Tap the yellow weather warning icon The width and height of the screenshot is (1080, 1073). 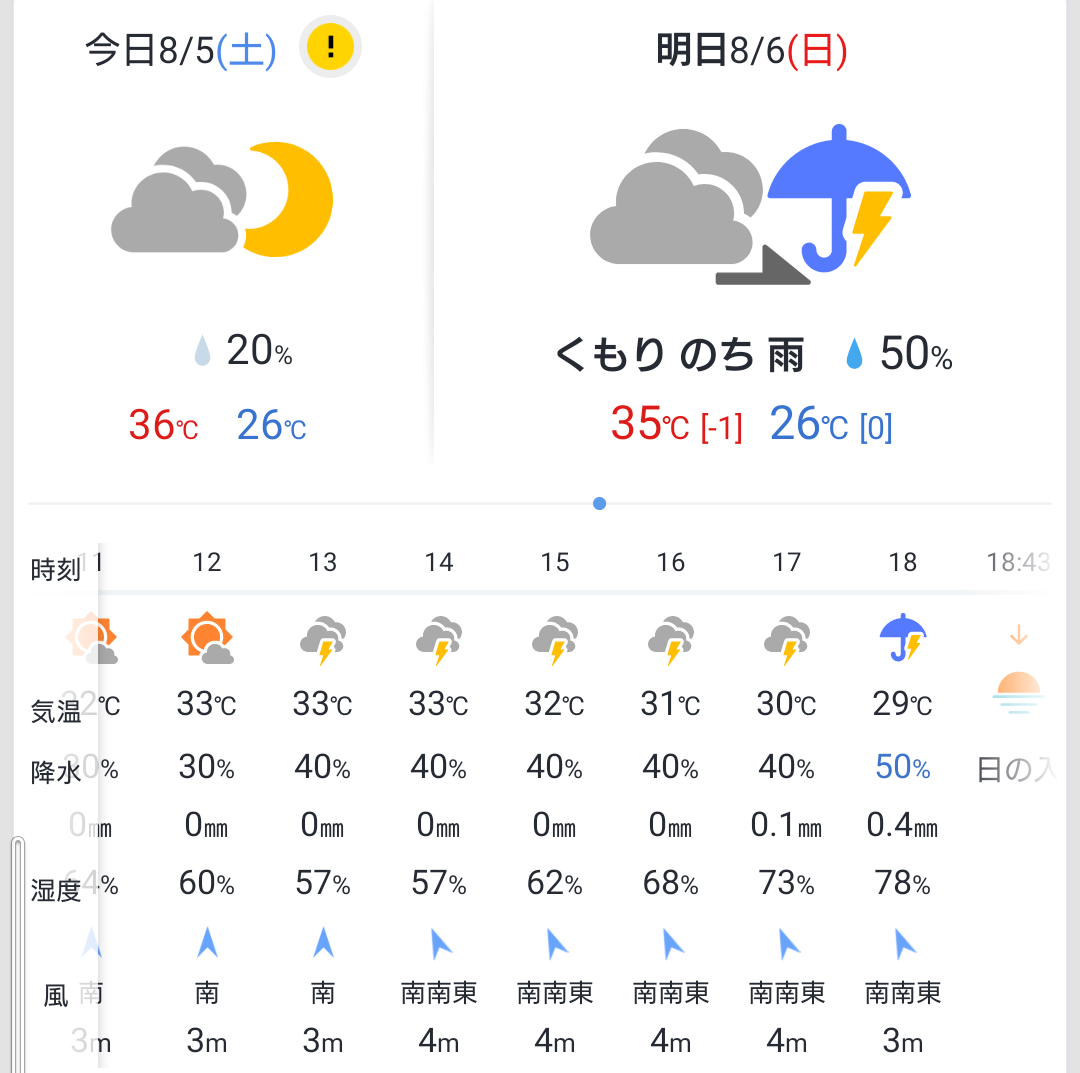point(330,48)
